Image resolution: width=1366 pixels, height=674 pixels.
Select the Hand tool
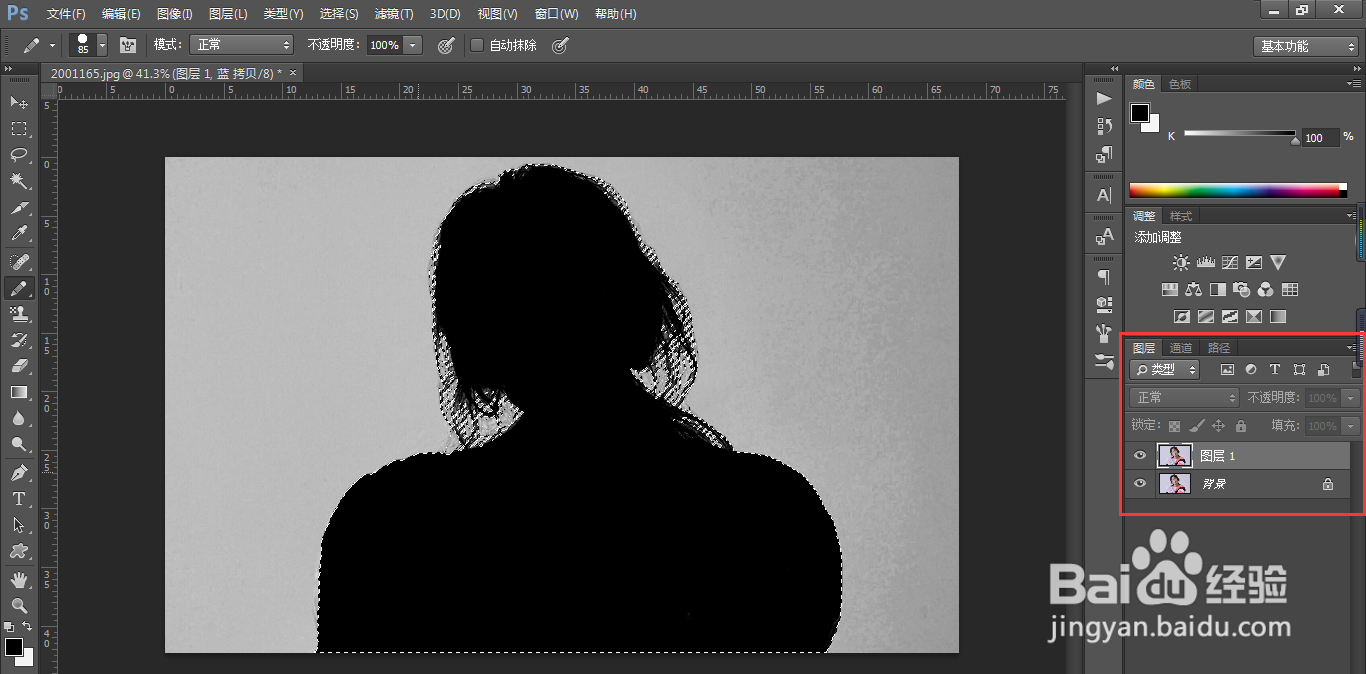point(19,580)
